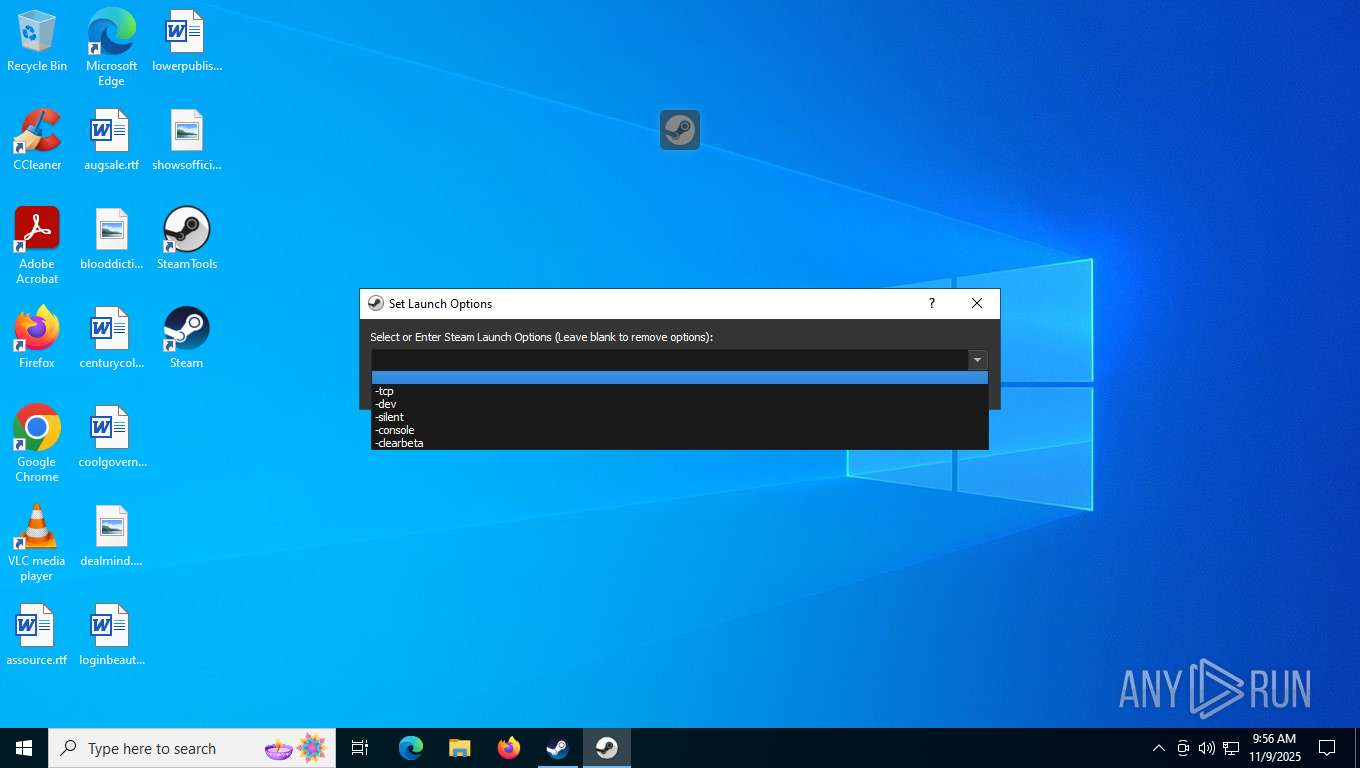Show hidden system tray icons
The image size is (1360, 768).
pyautogui.click(x=1159, y=748)
